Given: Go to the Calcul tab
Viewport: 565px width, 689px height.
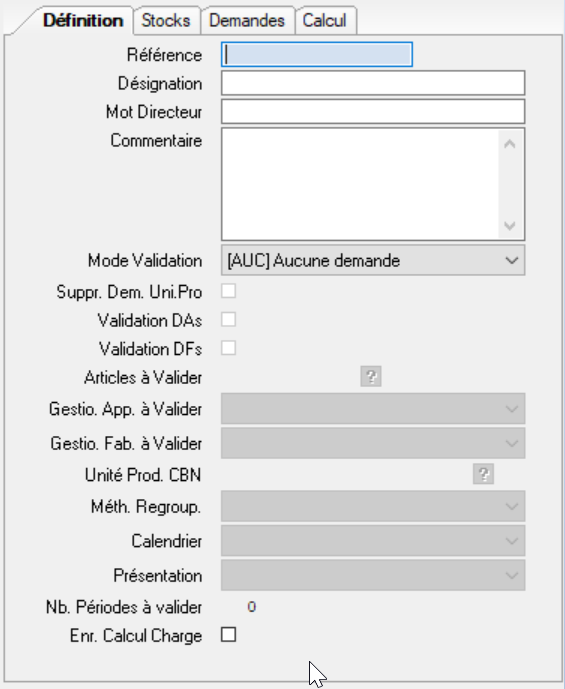Looking at the screenshot, I should pyautogui.click(x=325, y=21).
